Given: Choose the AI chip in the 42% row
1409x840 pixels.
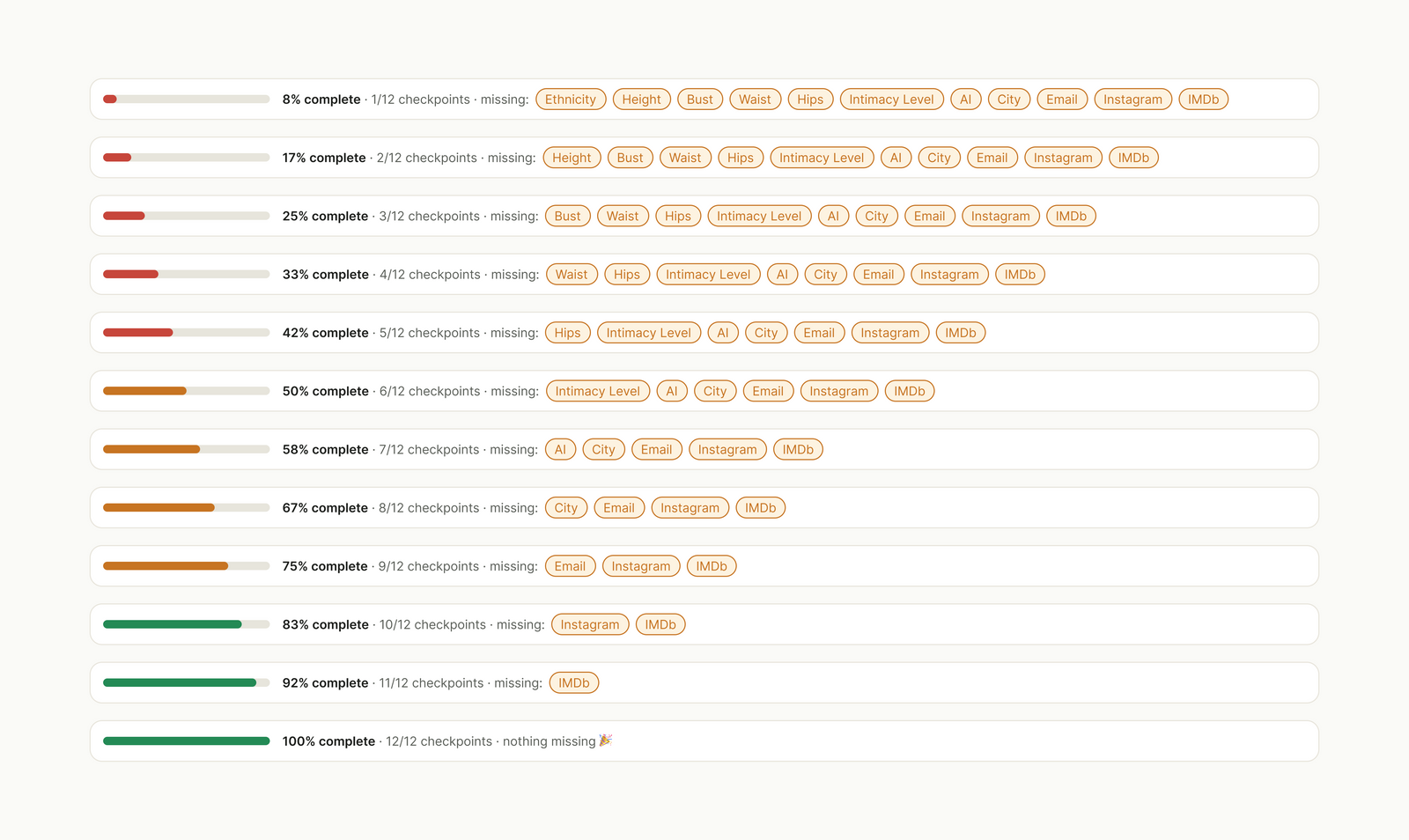Looking at the screenshot, I should tap(723, 333).
